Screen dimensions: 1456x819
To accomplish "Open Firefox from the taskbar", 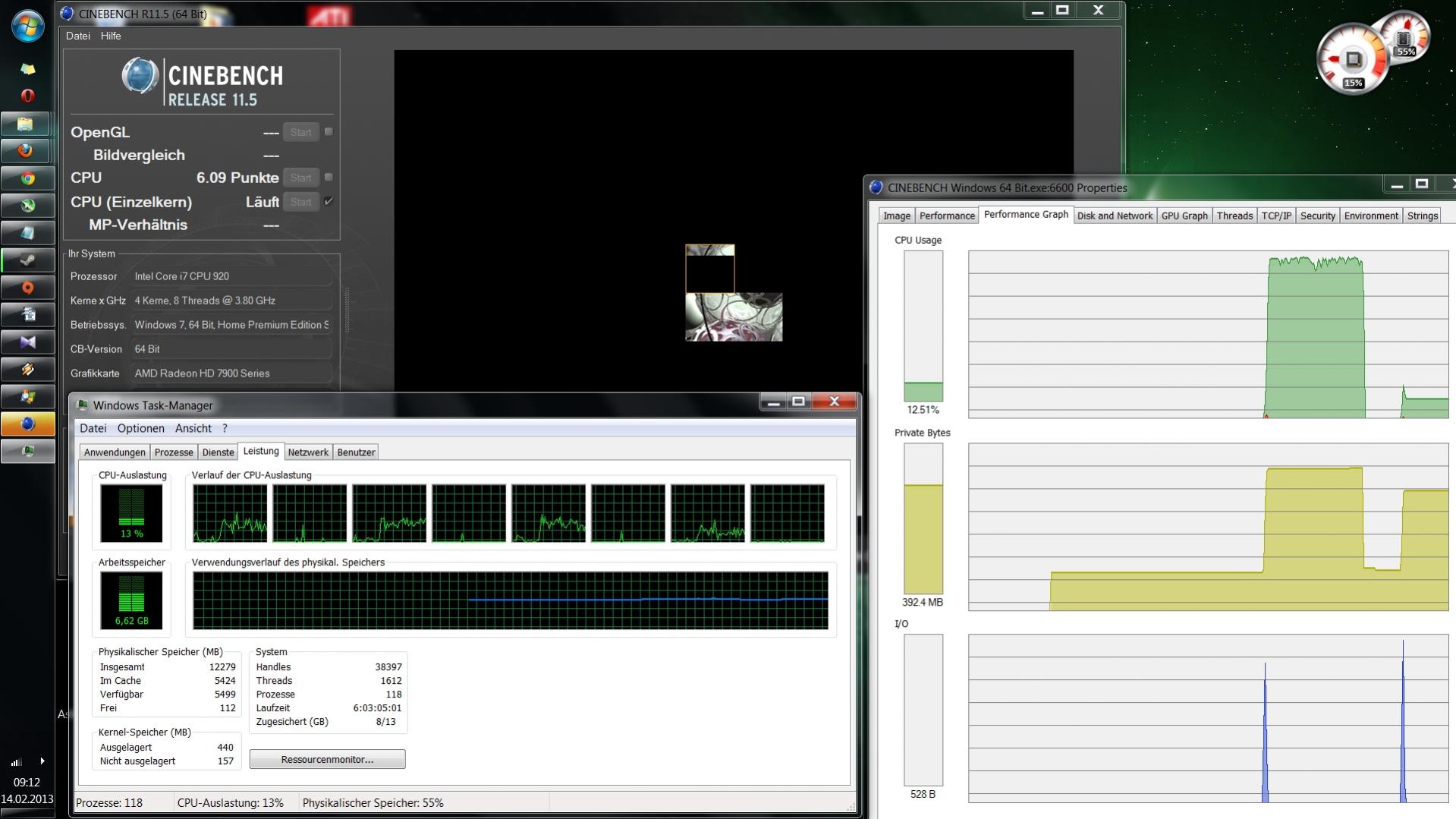I will (27, 150).
